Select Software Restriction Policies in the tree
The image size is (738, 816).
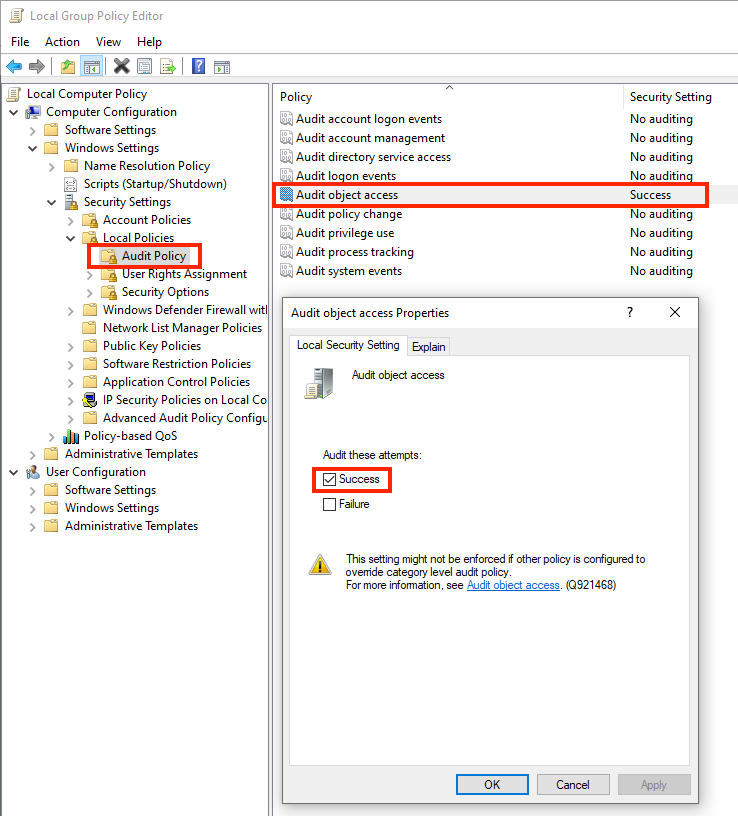[x=177, y=364]
